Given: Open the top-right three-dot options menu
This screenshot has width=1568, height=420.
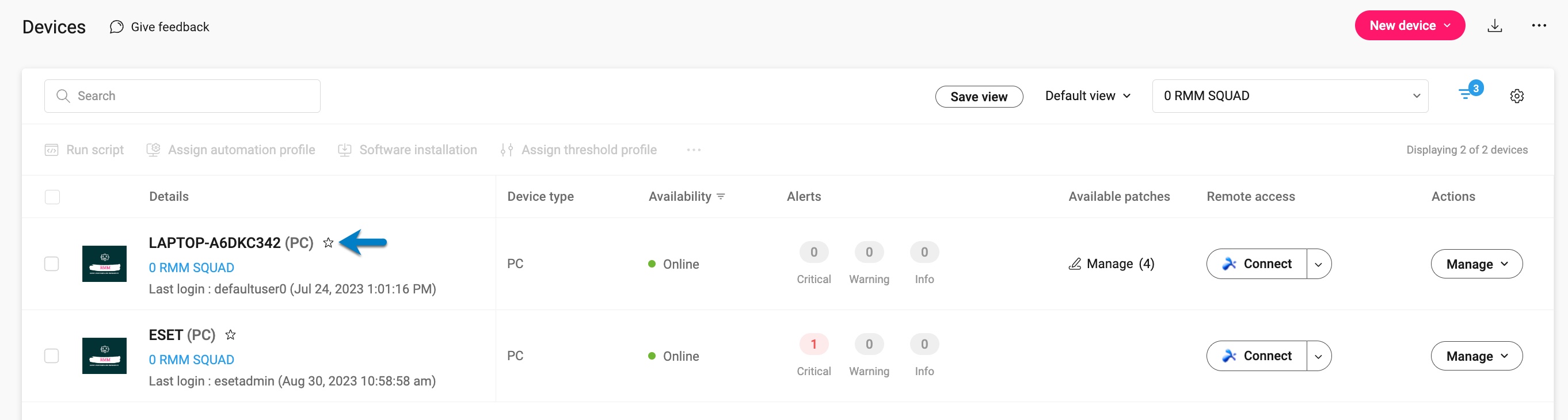Looking at the screenshot, I should (1538, 25).
